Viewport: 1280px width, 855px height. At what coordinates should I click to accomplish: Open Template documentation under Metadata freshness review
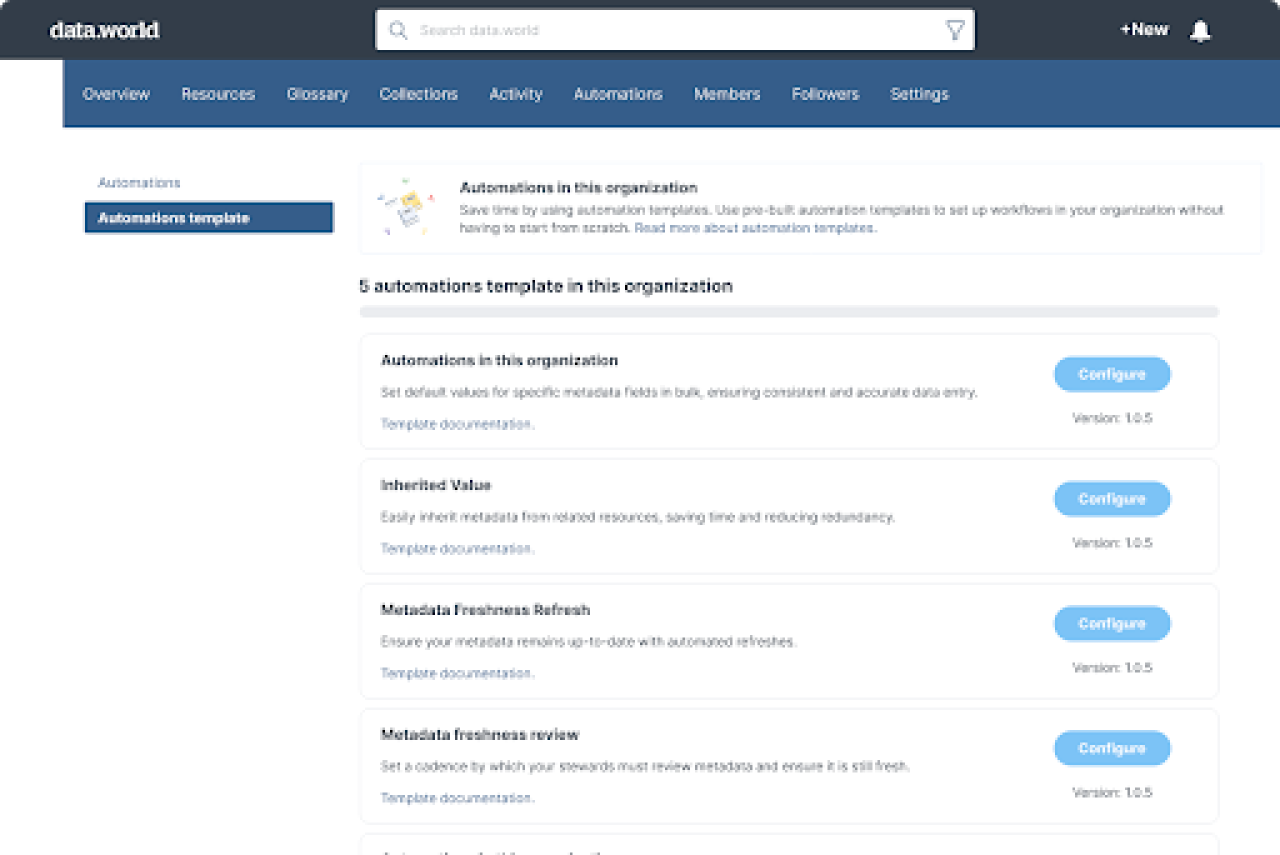(x=457, y=798)
